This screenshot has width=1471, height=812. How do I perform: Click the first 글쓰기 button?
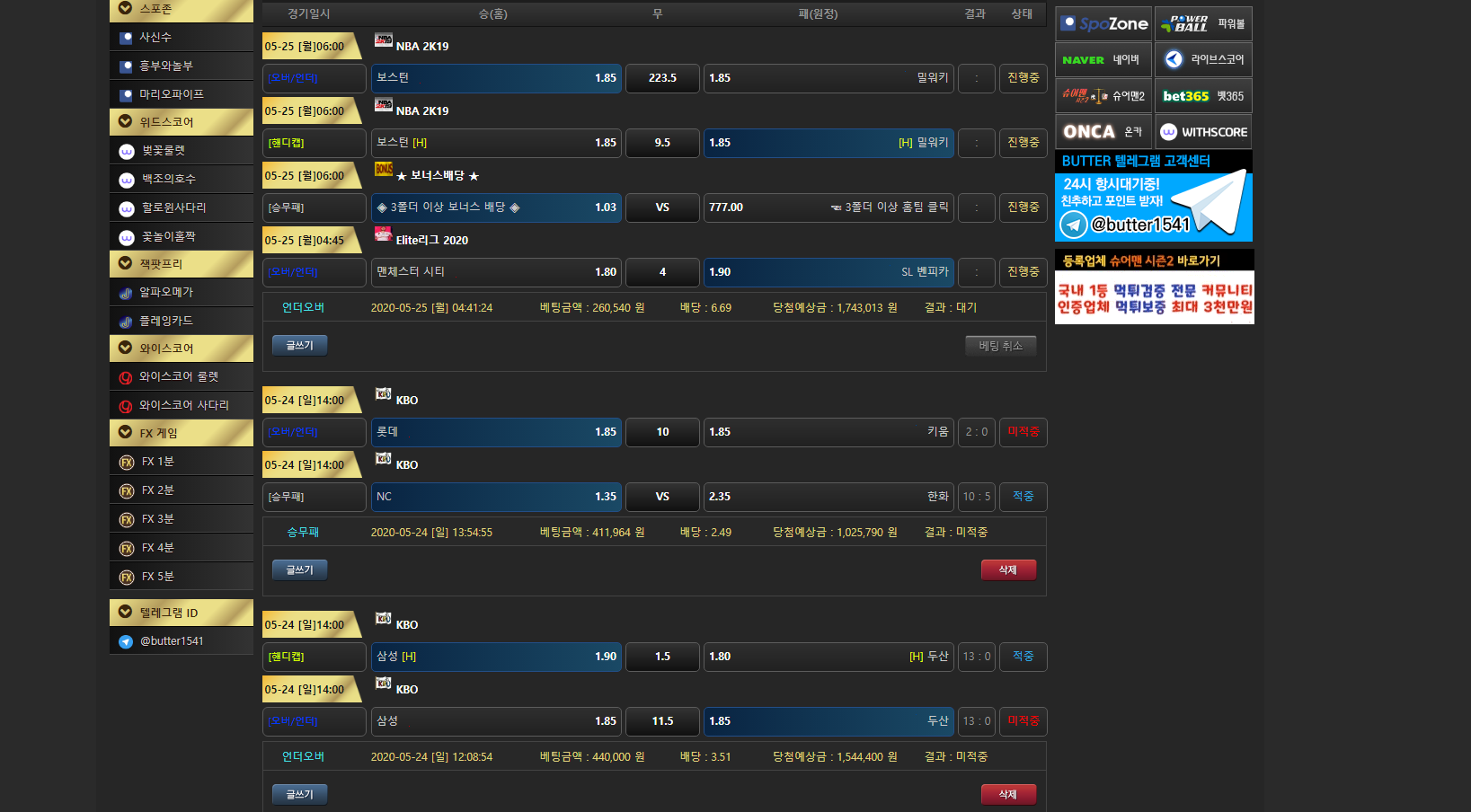pyautogui.click(x=299, y=346)
